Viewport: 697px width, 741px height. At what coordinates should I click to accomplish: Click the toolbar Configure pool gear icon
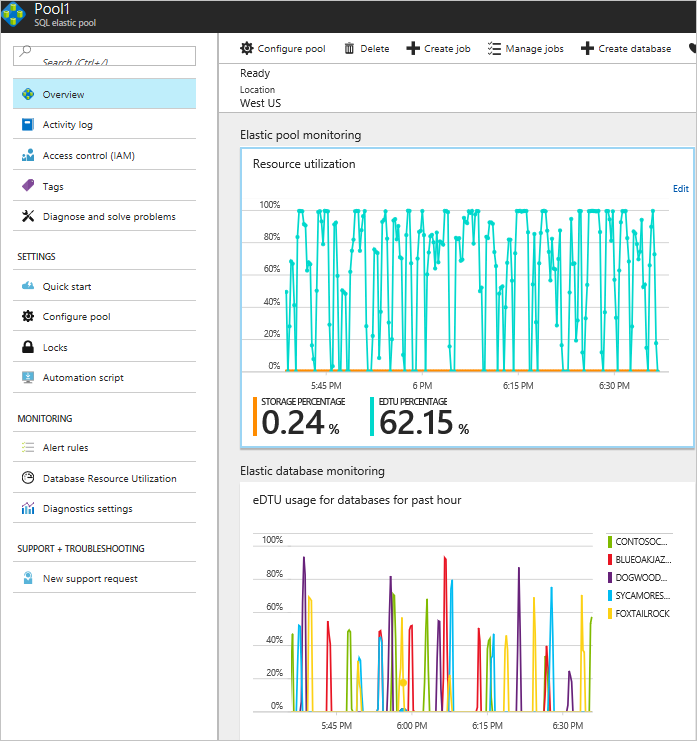pyautogui.click(x=247, y=48)
